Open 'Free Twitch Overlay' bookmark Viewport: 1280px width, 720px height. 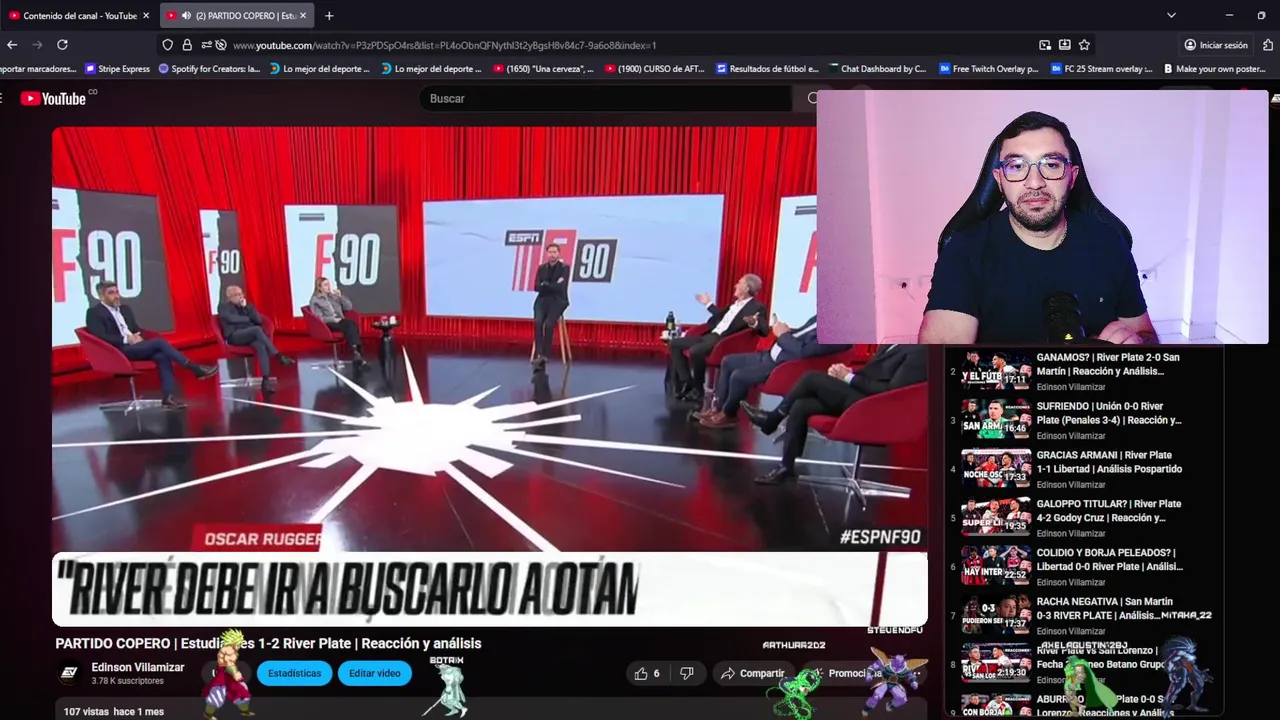[x=990, y=69]
